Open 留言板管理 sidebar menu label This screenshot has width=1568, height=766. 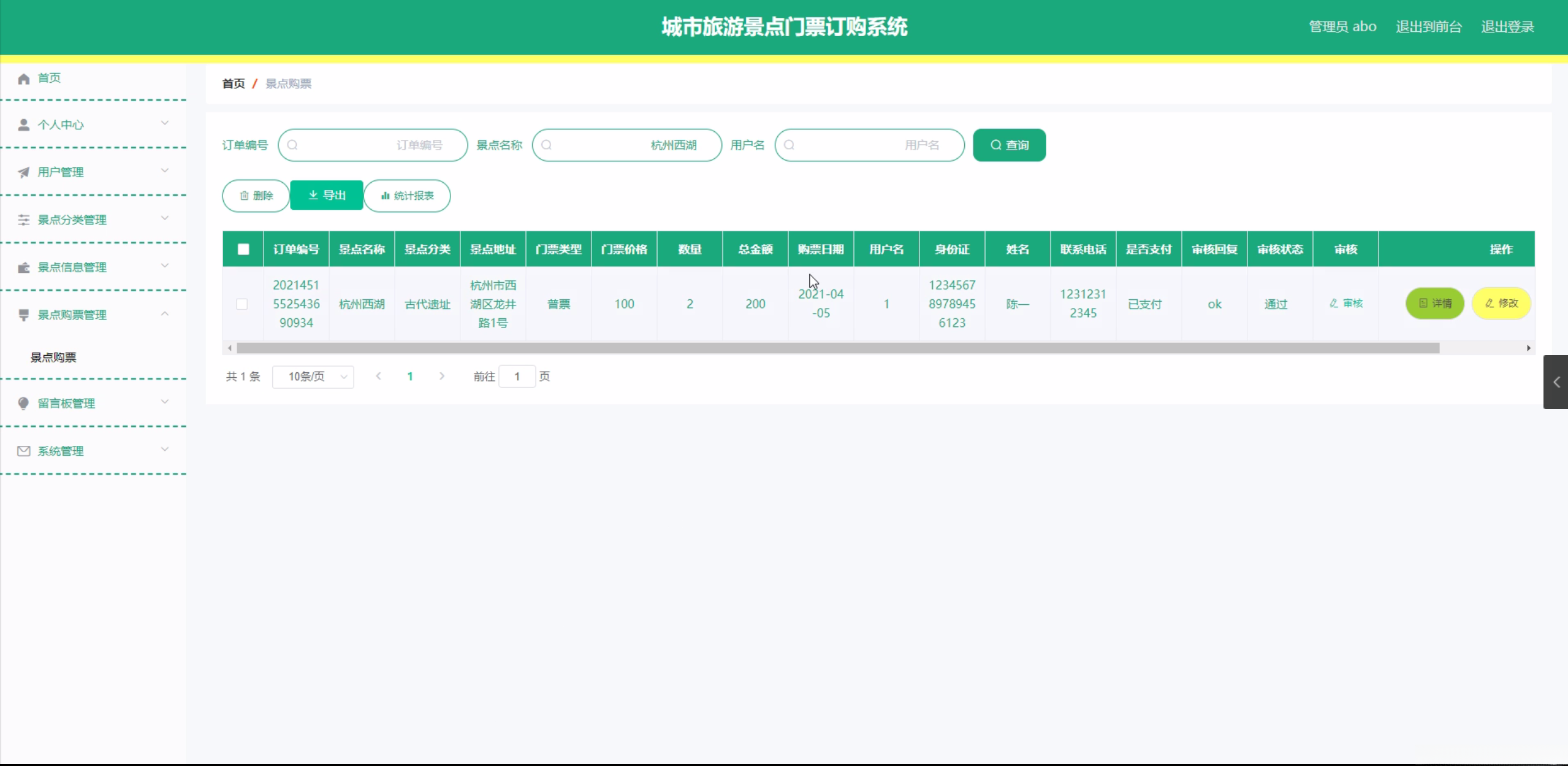tap(66, 404)
